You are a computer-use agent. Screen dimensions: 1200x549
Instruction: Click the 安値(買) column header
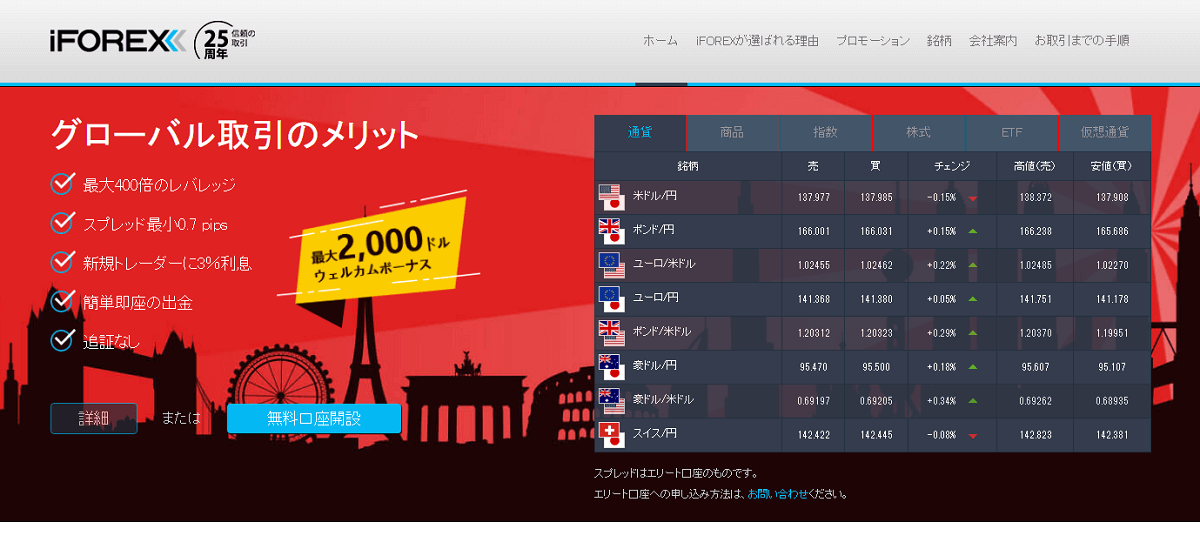coord(1112,166)
